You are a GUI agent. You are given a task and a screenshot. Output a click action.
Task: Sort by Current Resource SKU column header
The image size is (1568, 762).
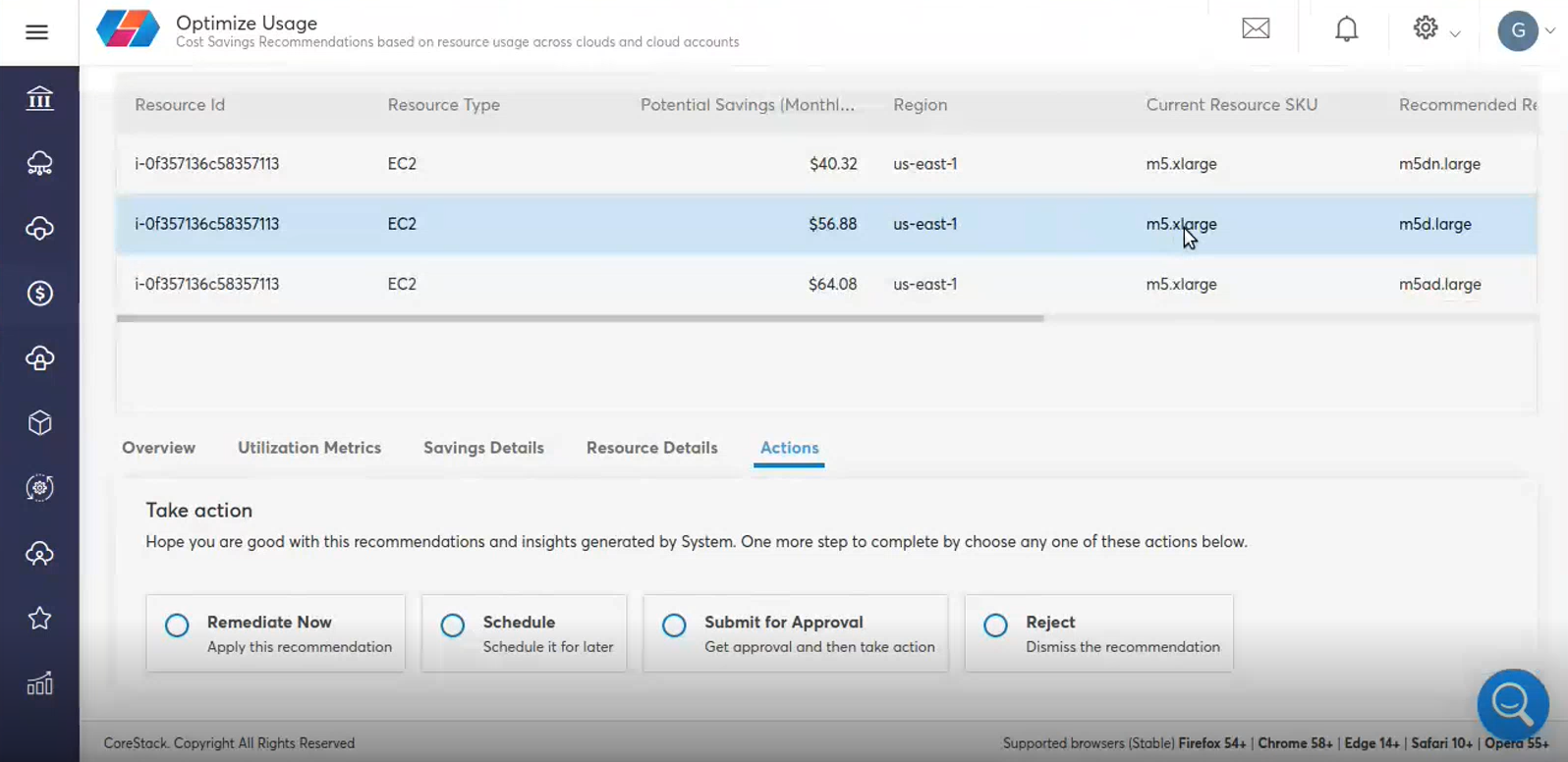point(1232,105)
